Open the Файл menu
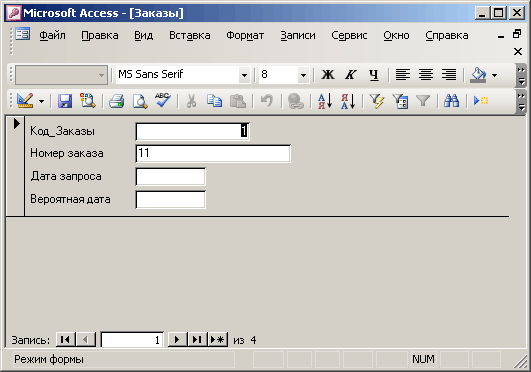Viewport: 531px width, 372px height. pyautogui.click(x=52, y=35)
